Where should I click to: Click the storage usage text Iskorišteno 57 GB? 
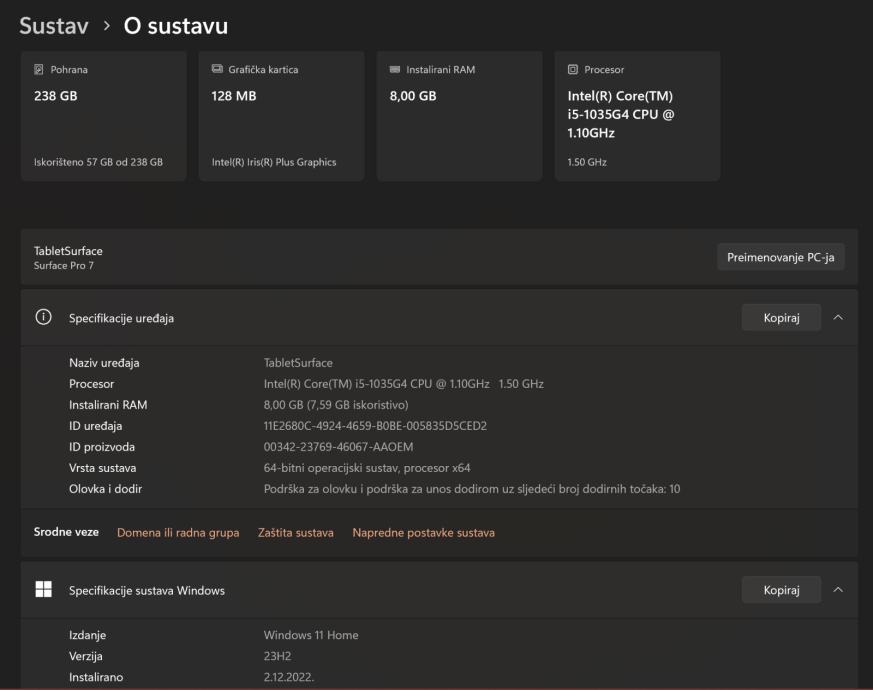coord(99,164)
